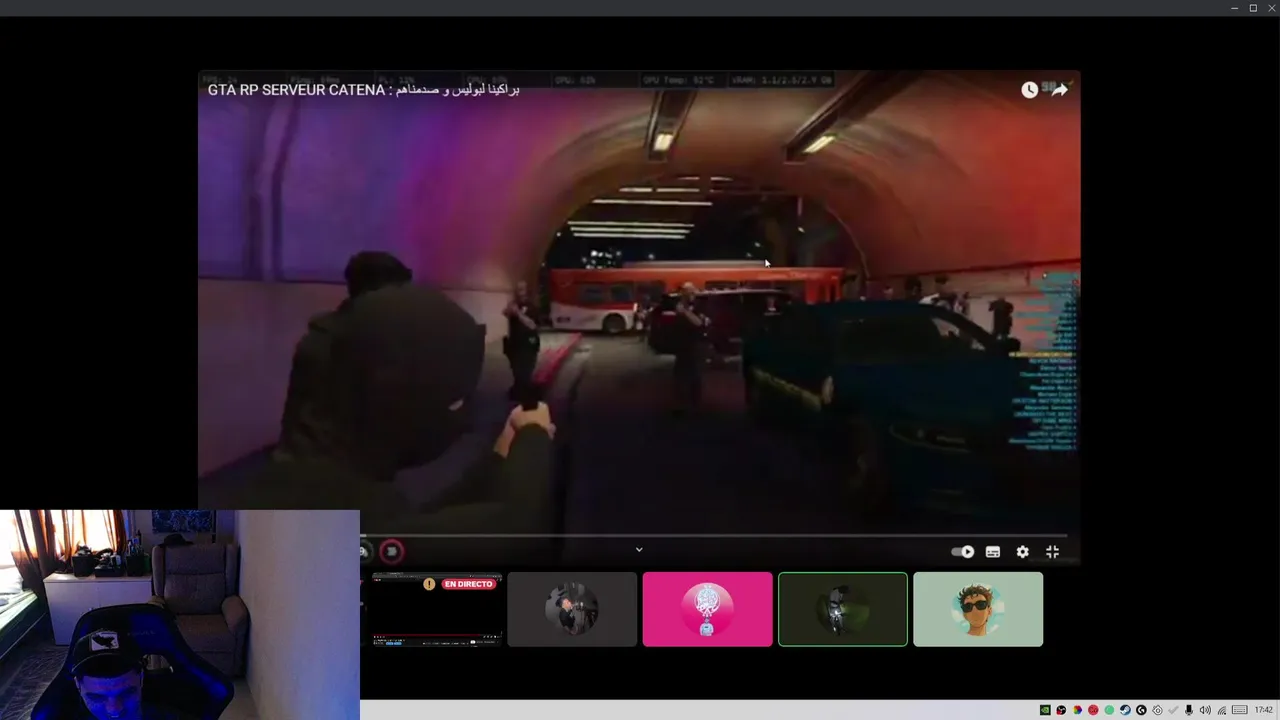The width and height of the screenshot is (1280, 720).
Task: Open the Logitech G tray icon
Action: [x=1141, y=710]
